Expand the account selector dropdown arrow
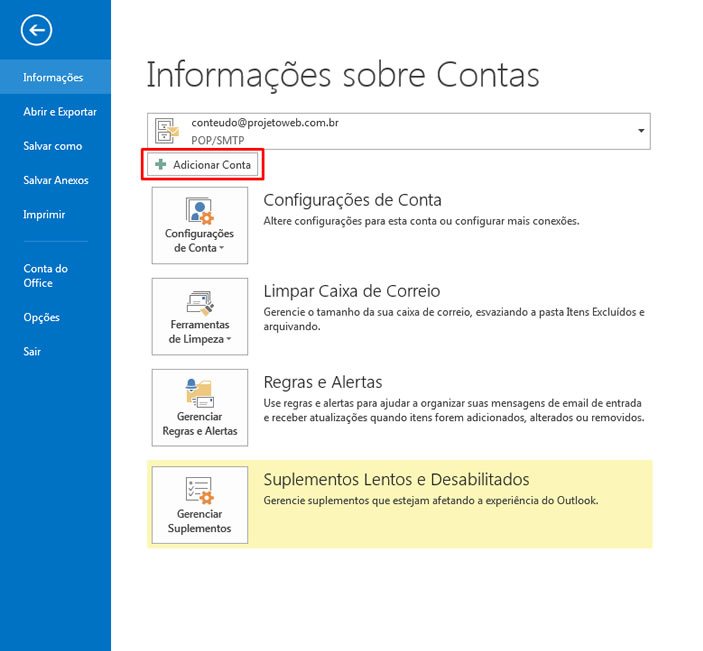 click(x=641, y=131)
